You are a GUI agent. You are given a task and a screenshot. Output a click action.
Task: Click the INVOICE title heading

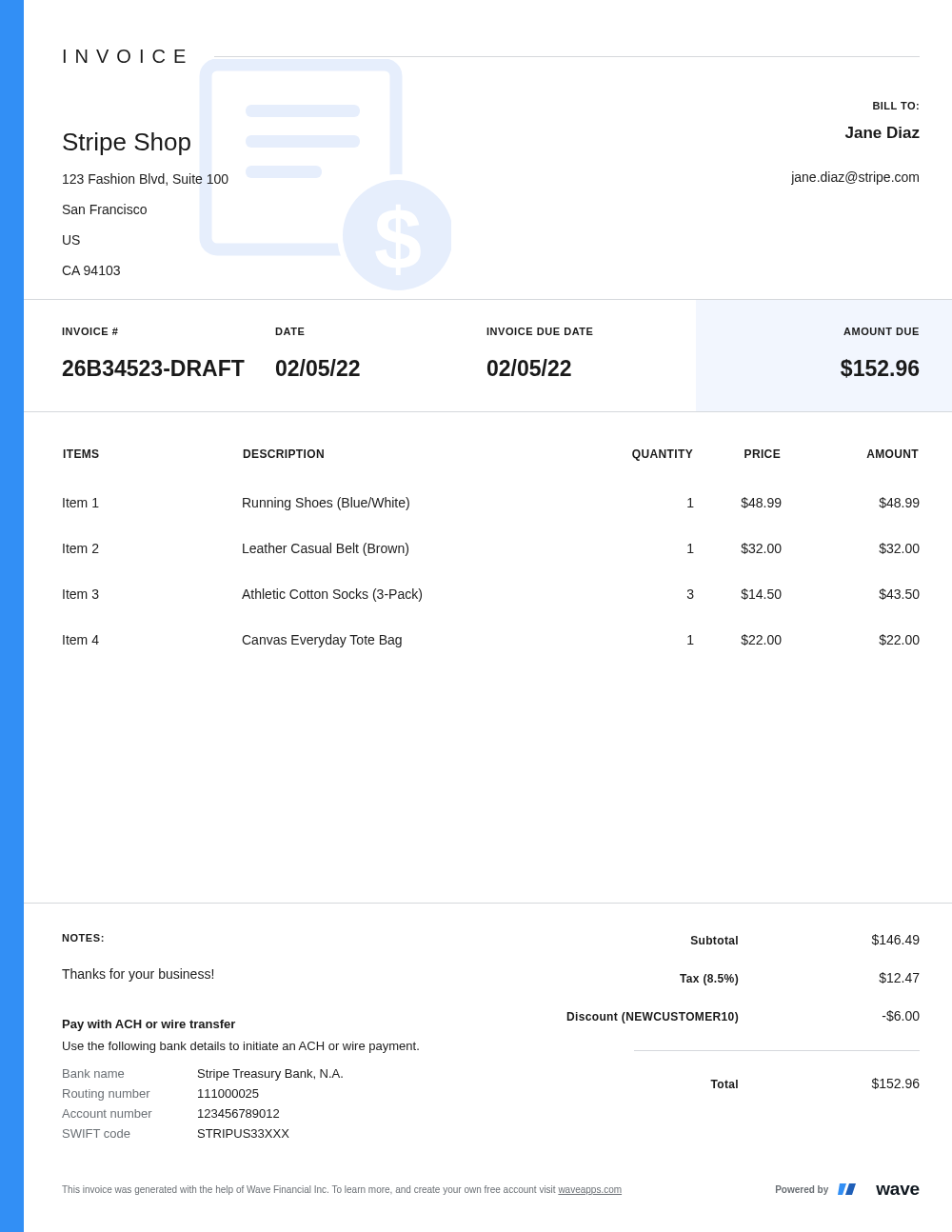click(x=125, y=56)
